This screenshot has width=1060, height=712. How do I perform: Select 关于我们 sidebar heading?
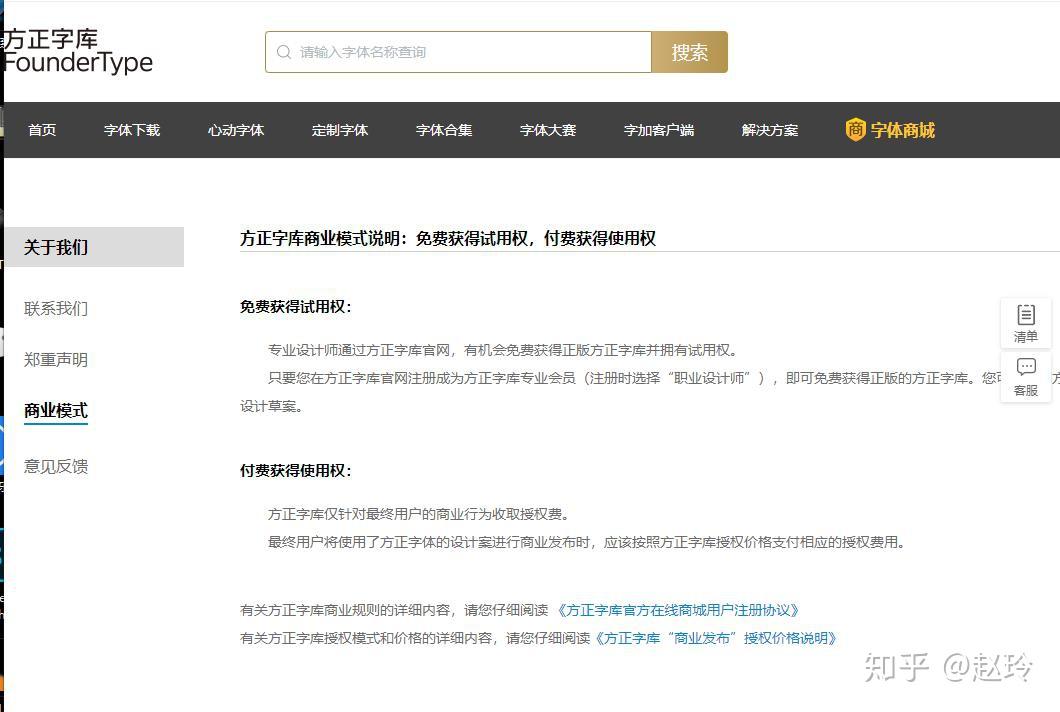pyautogui.click(x=94, y=247)
